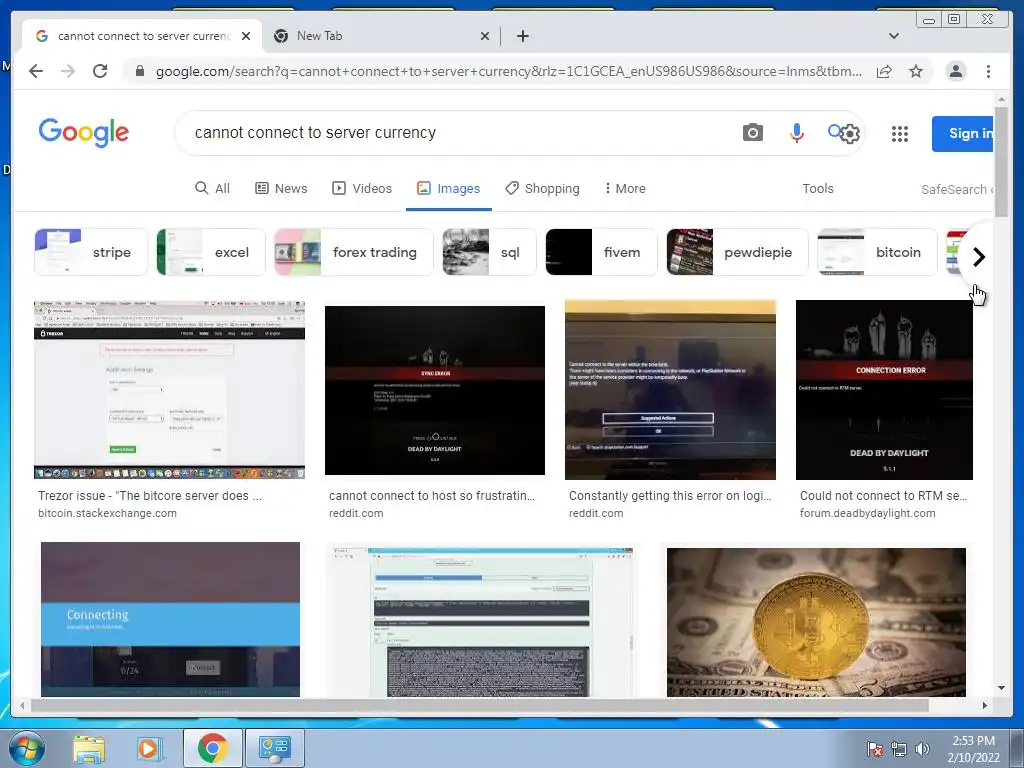The image size is (1024, 768).
Task: Open control panel taskbar item
Action: [x=274, y=748]
